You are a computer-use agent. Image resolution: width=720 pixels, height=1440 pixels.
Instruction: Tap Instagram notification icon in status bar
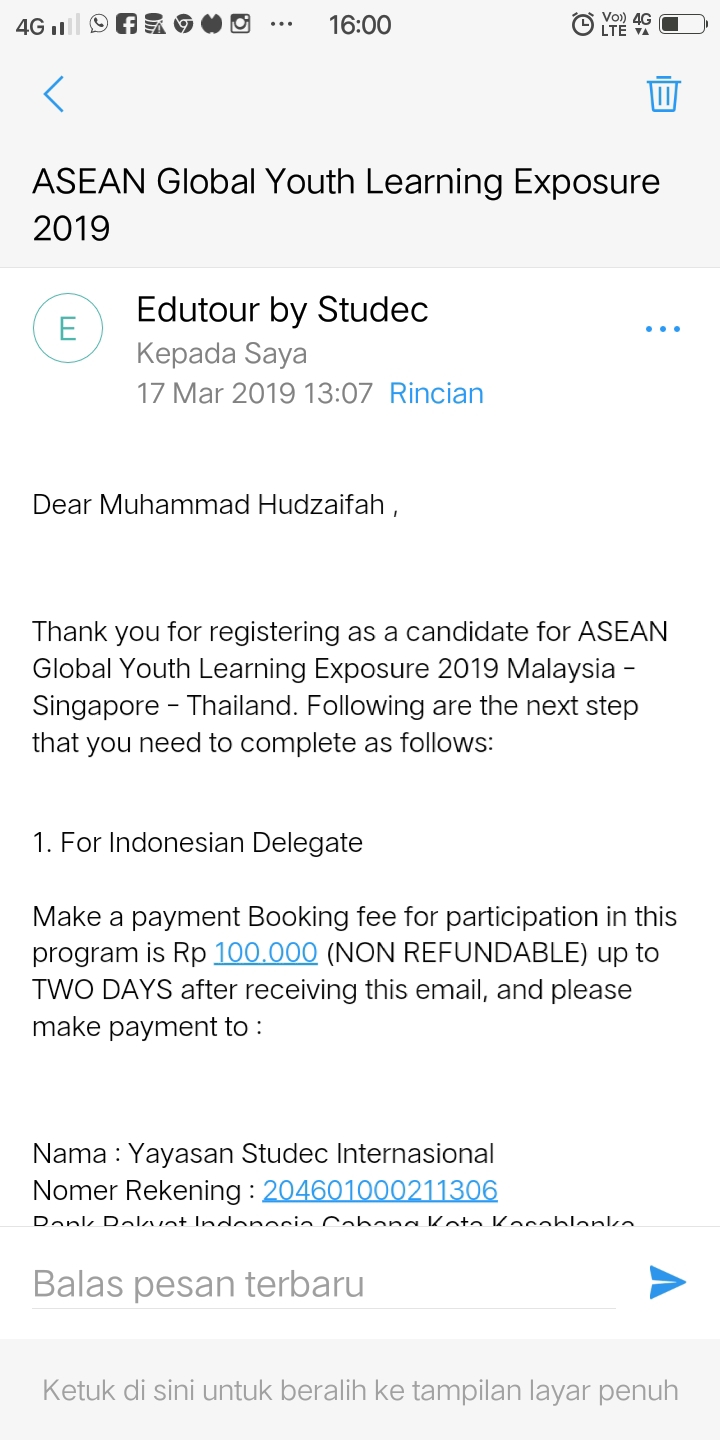[240, 23]
